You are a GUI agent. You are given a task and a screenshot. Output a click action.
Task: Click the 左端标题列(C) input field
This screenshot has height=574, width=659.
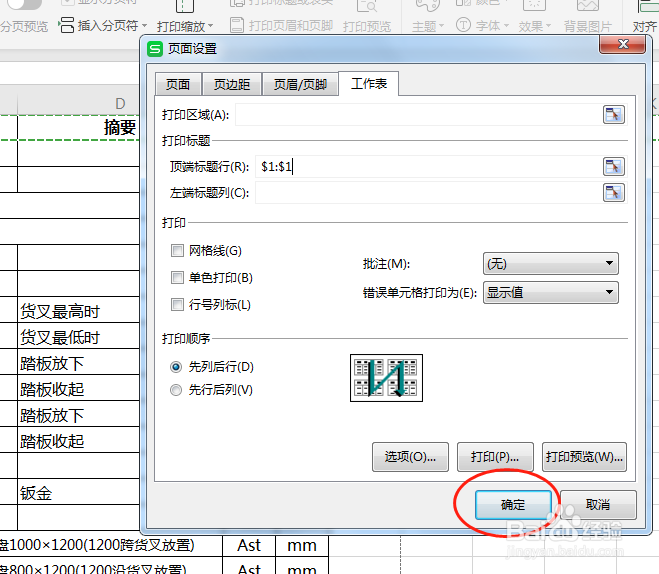coord(429,192)
